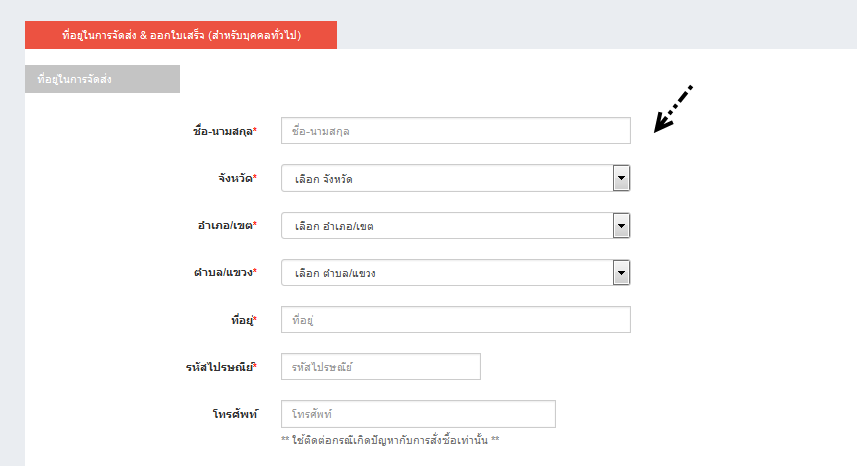Open the ตำบล/แขวง dropdown arrow button
This screenshot has width=857, height=466.
tap(621, 273)
